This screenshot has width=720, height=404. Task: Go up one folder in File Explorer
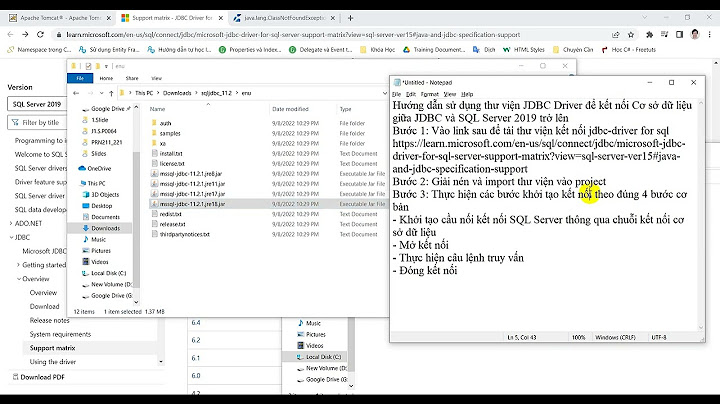[111, 93]
